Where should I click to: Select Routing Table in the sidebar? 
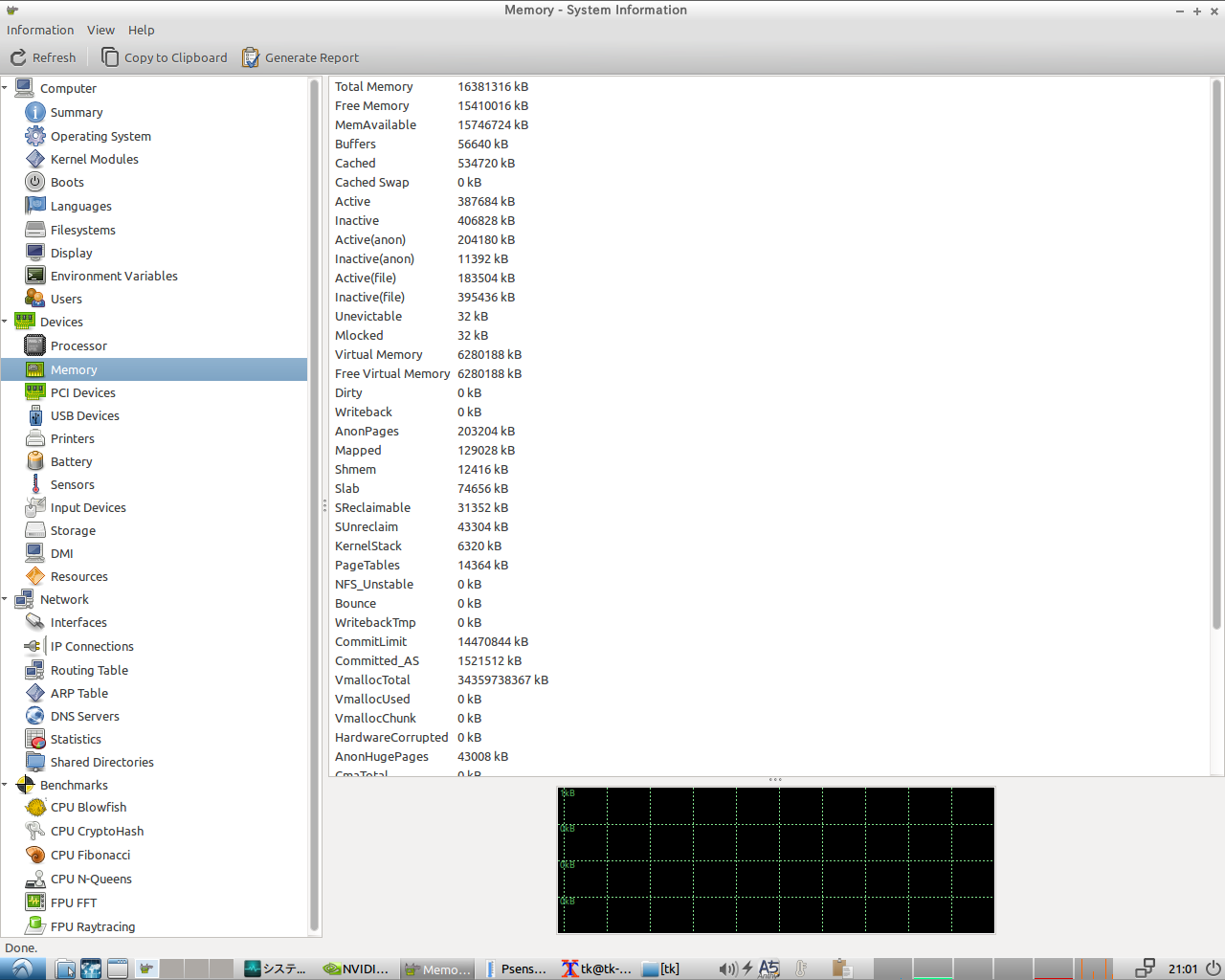(89, 670)
